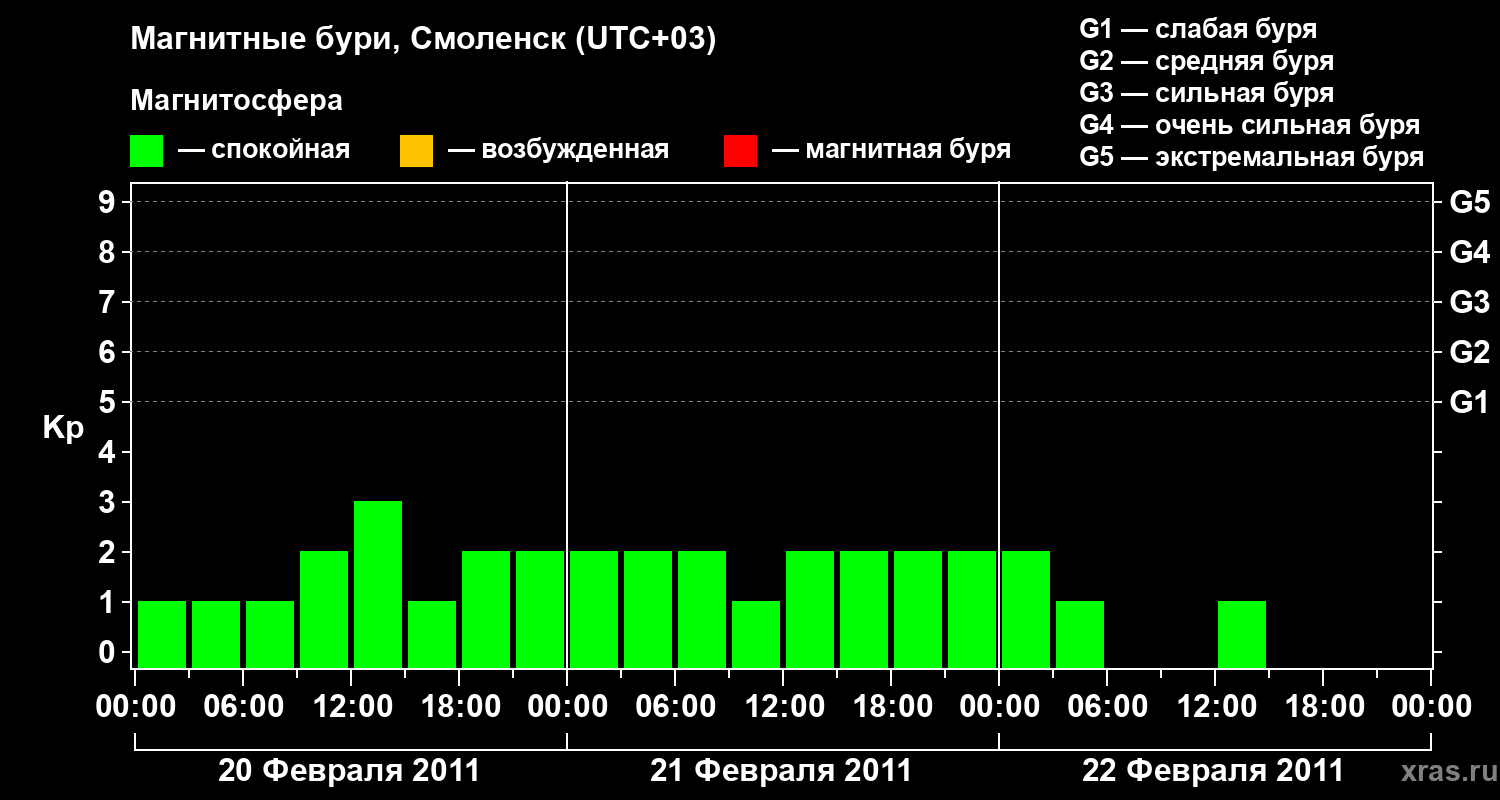Click the 'G3 — сильная буря' legend line
Viewport: 1500px width, 800px height.
point(1207,93)
